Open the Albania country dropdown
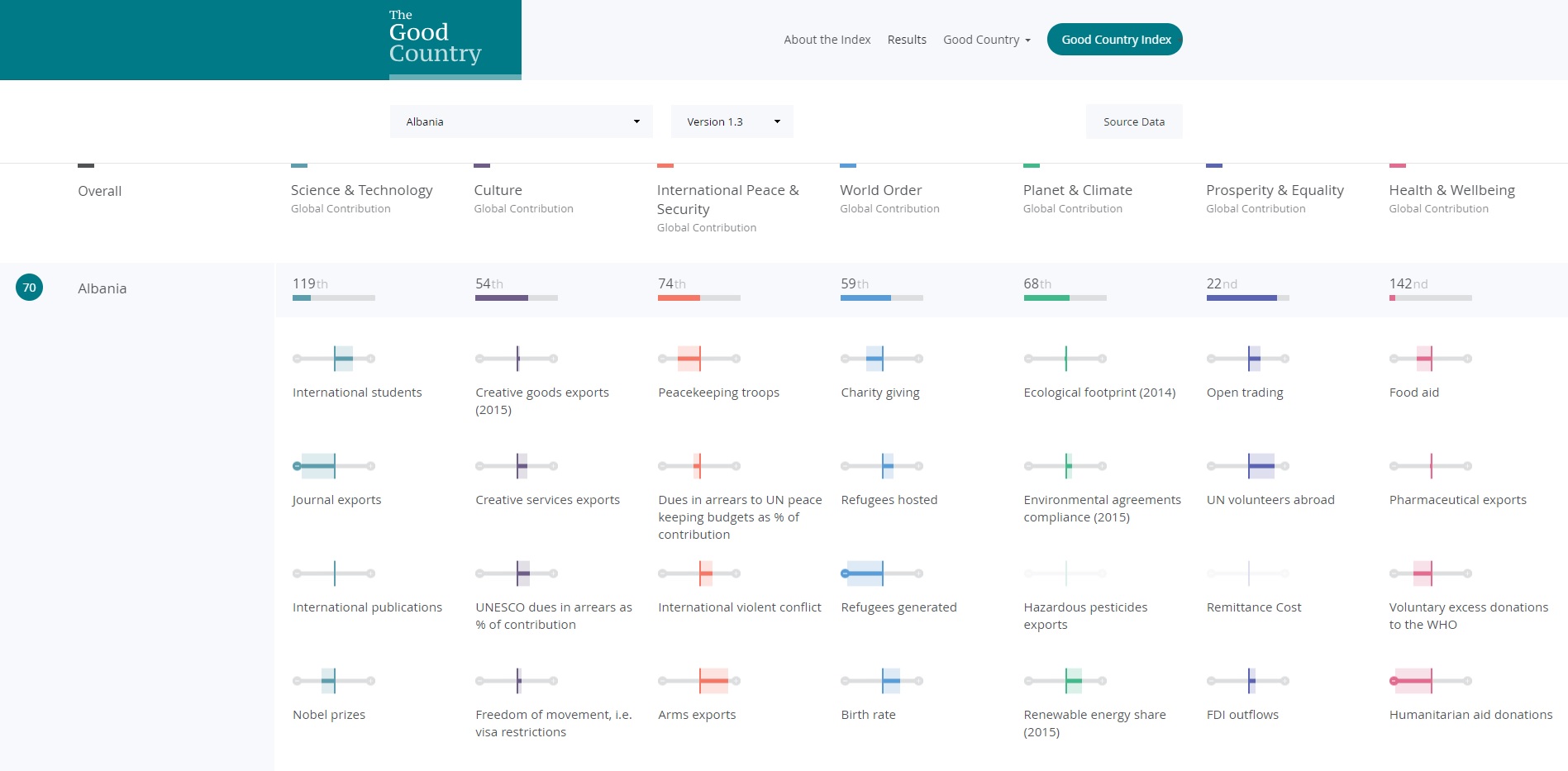This screenshot has width=1568, height=771. [x=521, y=121]
